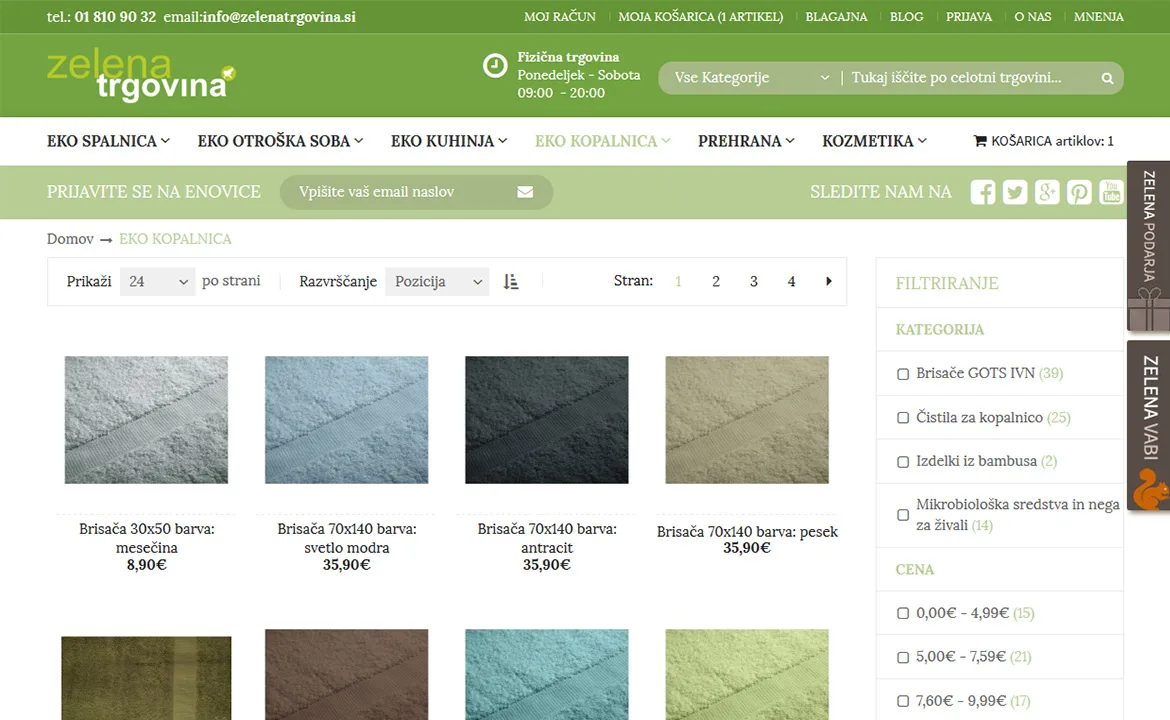The image size is (1170, 720).
Task: Open MOJA KOŠARICA (1 ARTIKEL)
Action: click(701, 16)
